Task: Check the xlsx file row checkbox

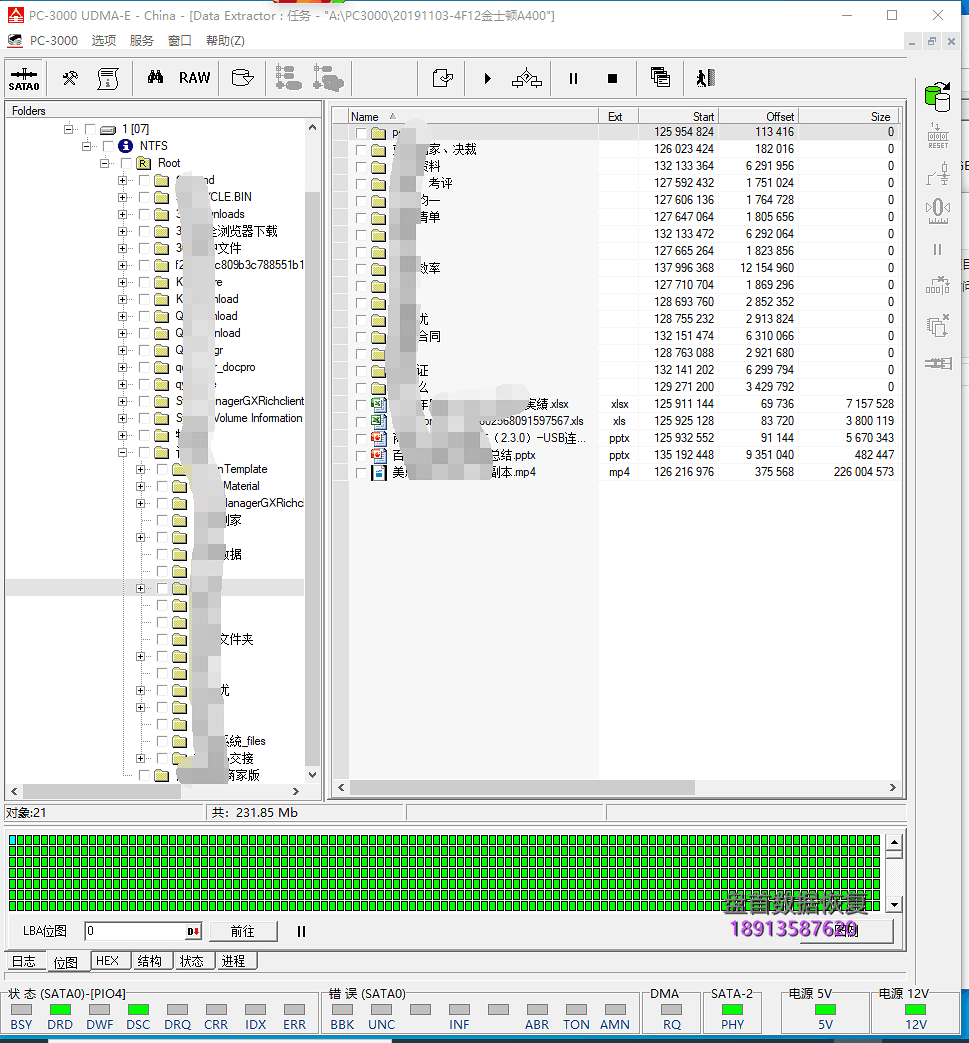Action: [x=360, y=404]
